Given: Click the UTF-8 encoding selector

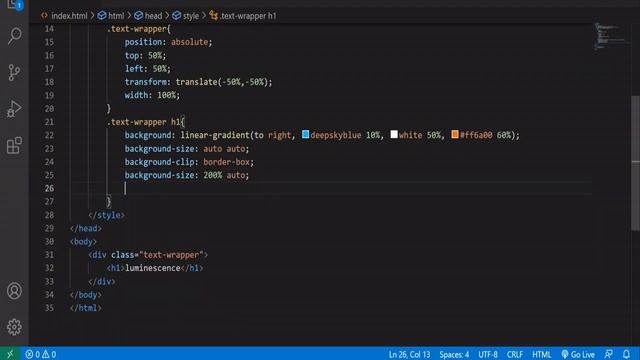Looking at the screenshot, I should pyautogui.click(x=488, y=354).
